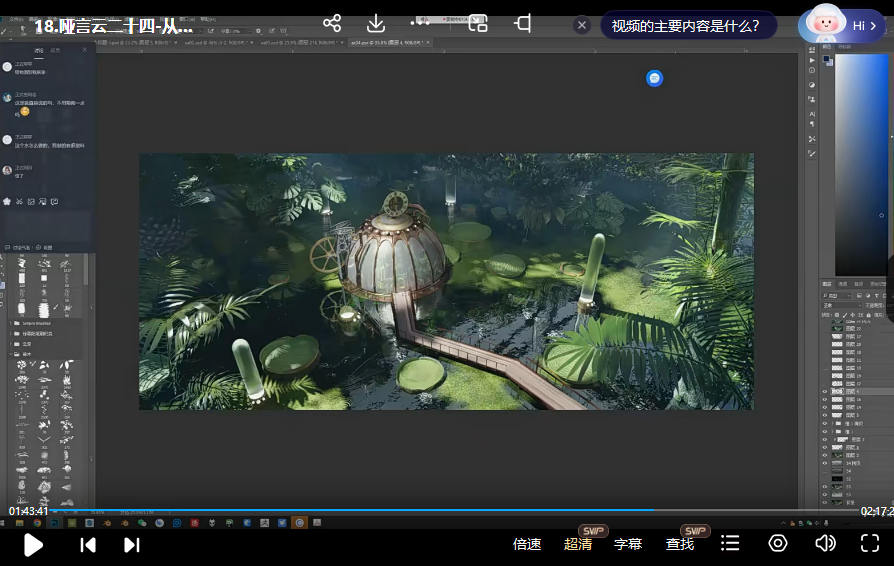Skip to the previous video

click(x=88, y=544)
